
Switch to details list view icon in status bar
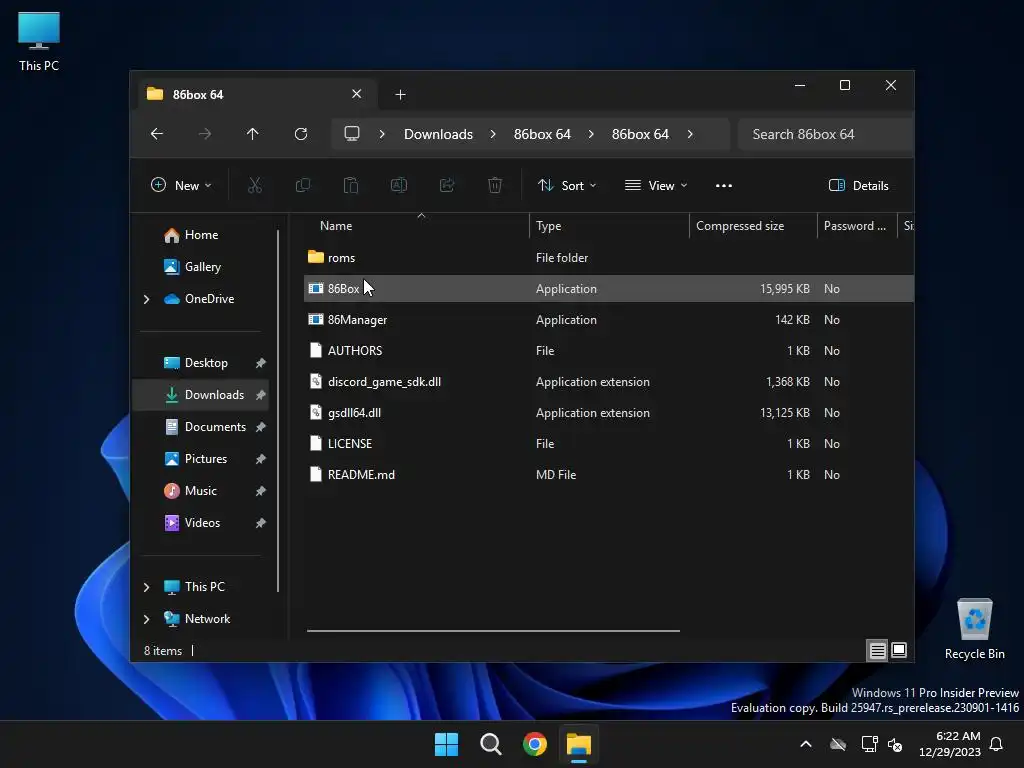tap(878, 650)
